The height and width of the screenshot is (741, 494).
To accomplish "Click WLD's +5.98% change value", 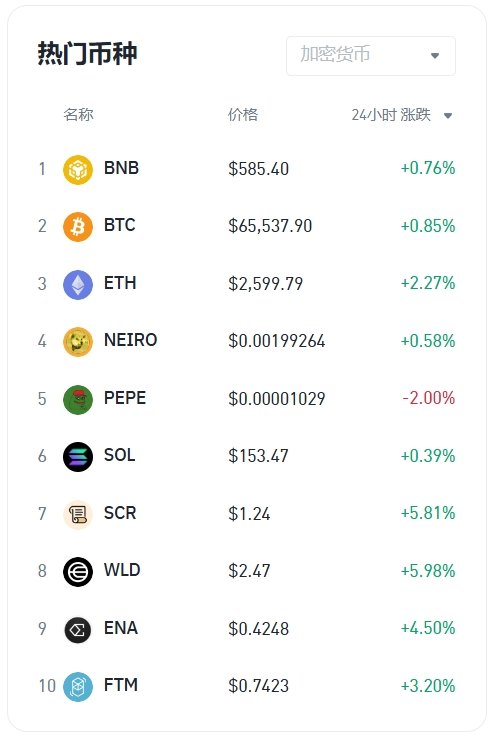I will (428, 571).
